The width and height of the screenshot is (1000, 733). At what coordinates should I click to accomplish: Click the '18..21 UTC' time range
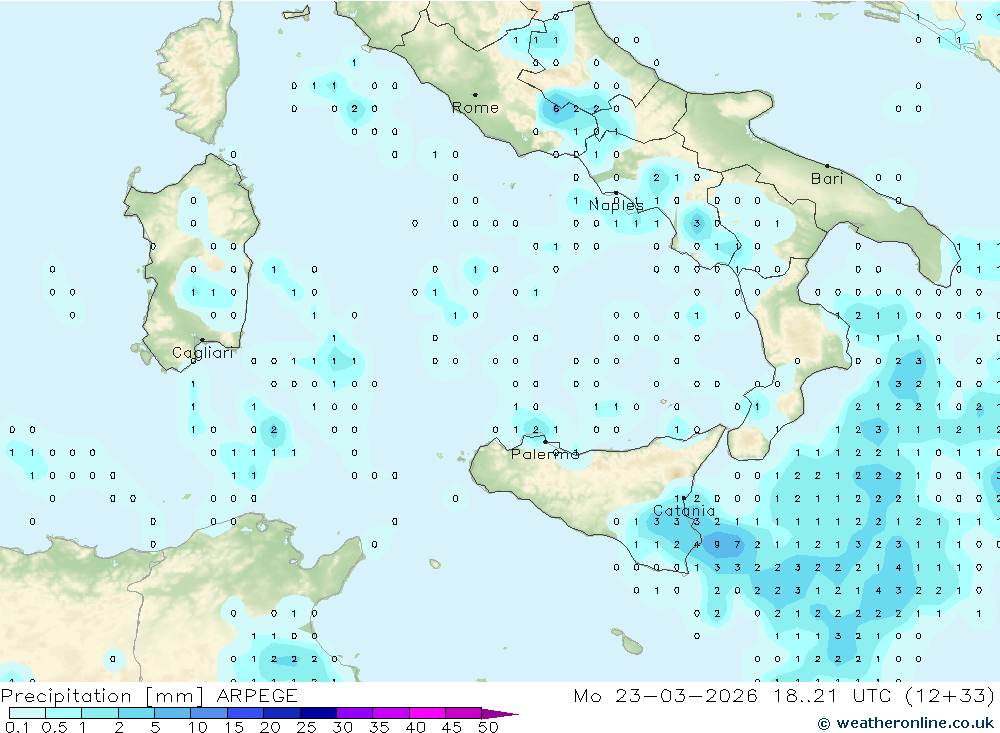click(x=834, y=695)
